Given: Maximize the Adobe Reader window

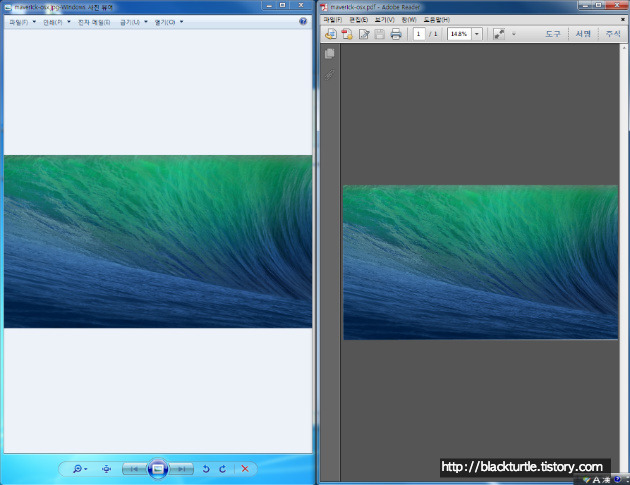Looking at the screenshot, I should point(599,5).
